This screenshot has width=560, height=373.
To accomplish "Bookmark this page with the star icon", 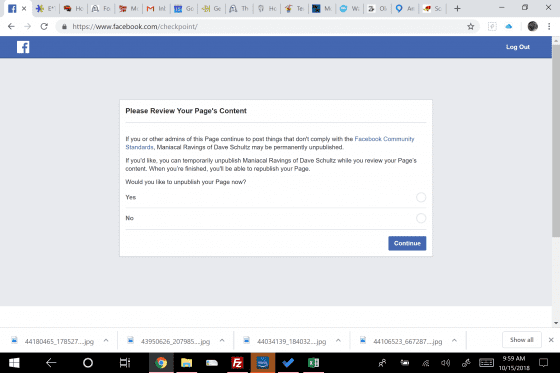I will 471,26.
